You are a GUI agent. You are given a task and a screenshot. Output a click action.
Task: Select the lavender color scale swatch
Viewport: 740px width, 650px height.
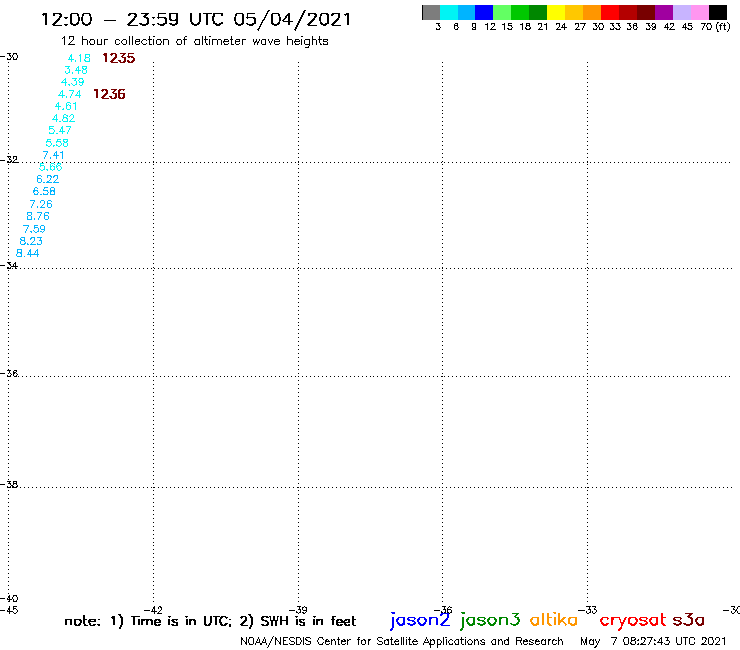coord(682,12)
